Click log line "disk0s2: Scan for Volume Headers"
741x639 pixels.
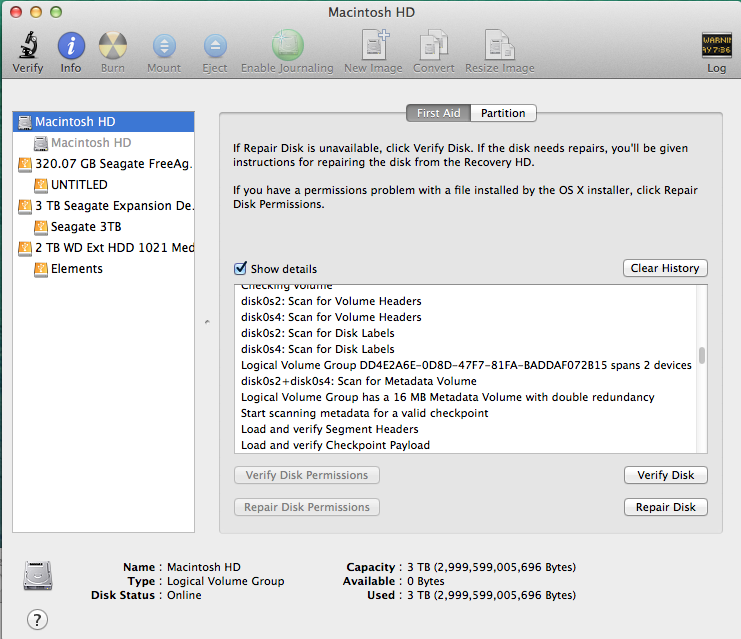[x=331, y=301]
